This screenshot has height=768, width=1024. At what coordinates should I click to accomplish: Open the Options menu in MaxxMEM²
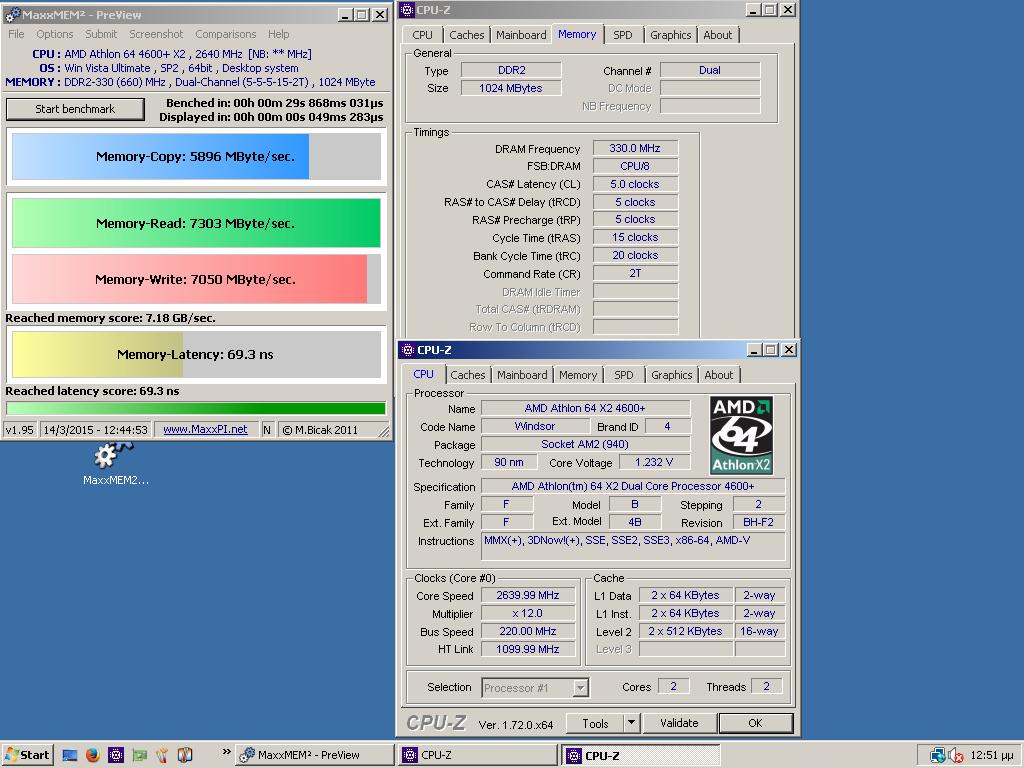tap(54, 34)
